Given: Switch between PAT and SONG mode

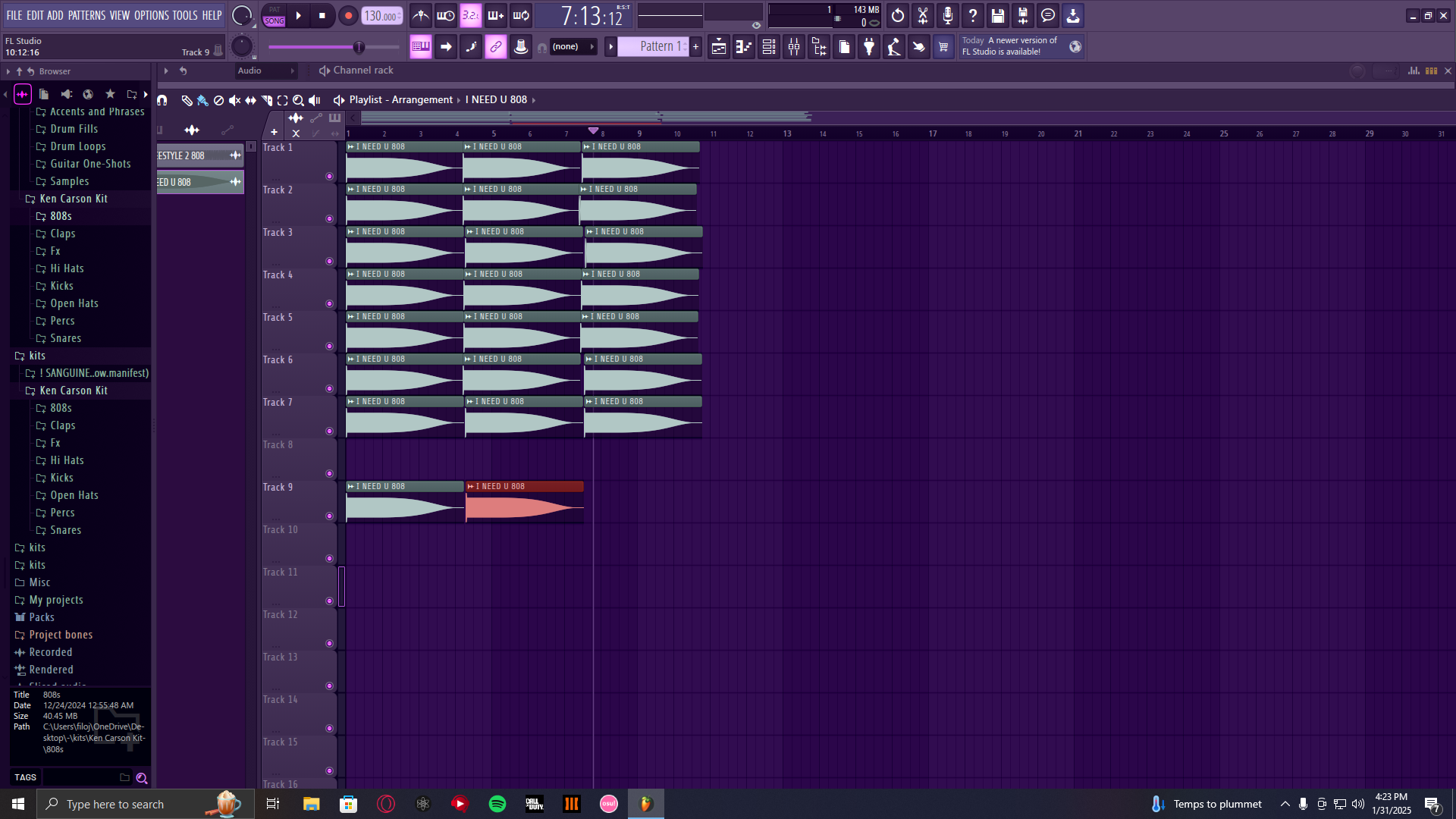Looking at the screenshot, I should (274, 15).
